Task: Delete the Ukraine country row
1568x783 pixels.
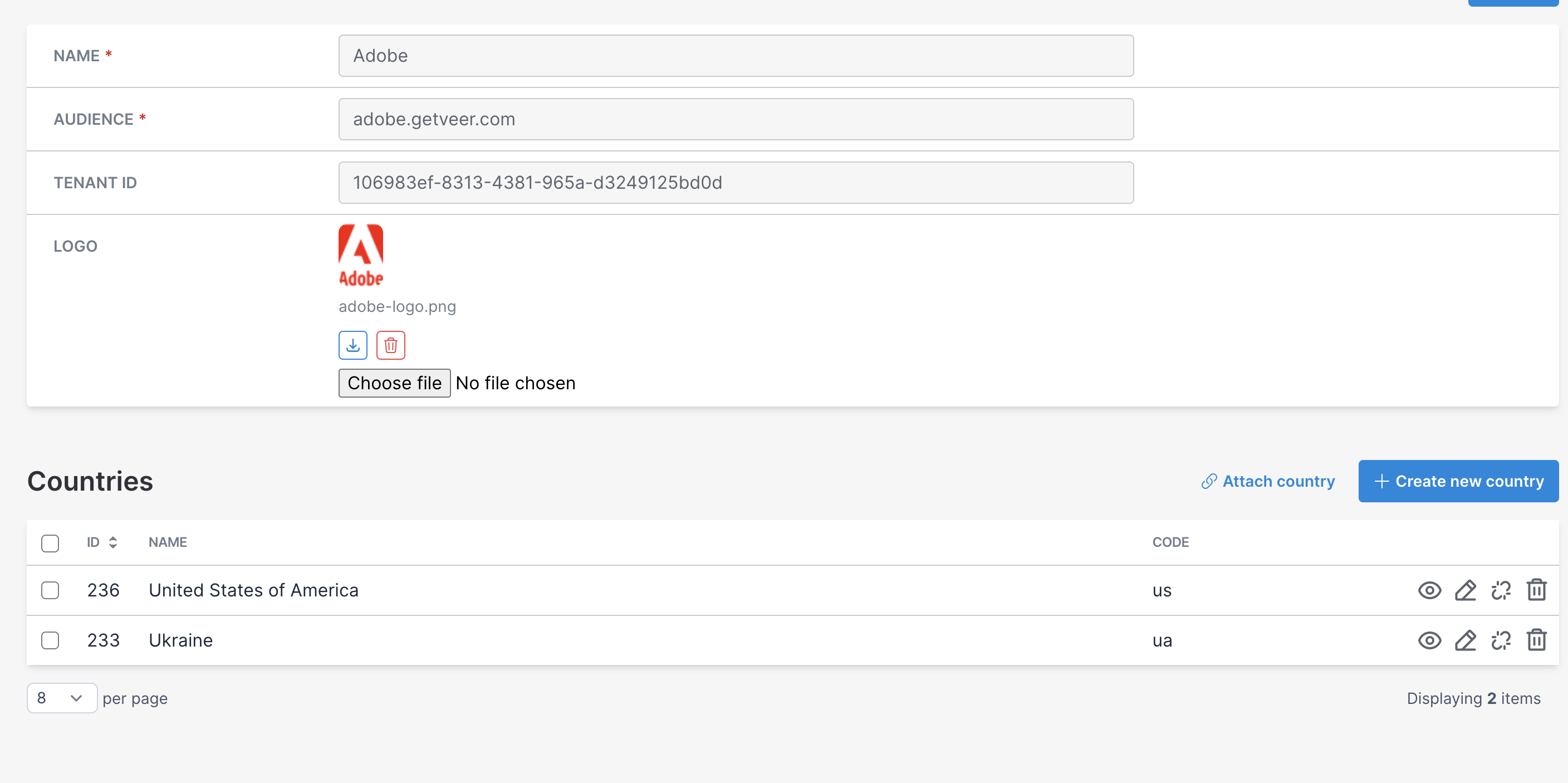Action: (1536, 640)
